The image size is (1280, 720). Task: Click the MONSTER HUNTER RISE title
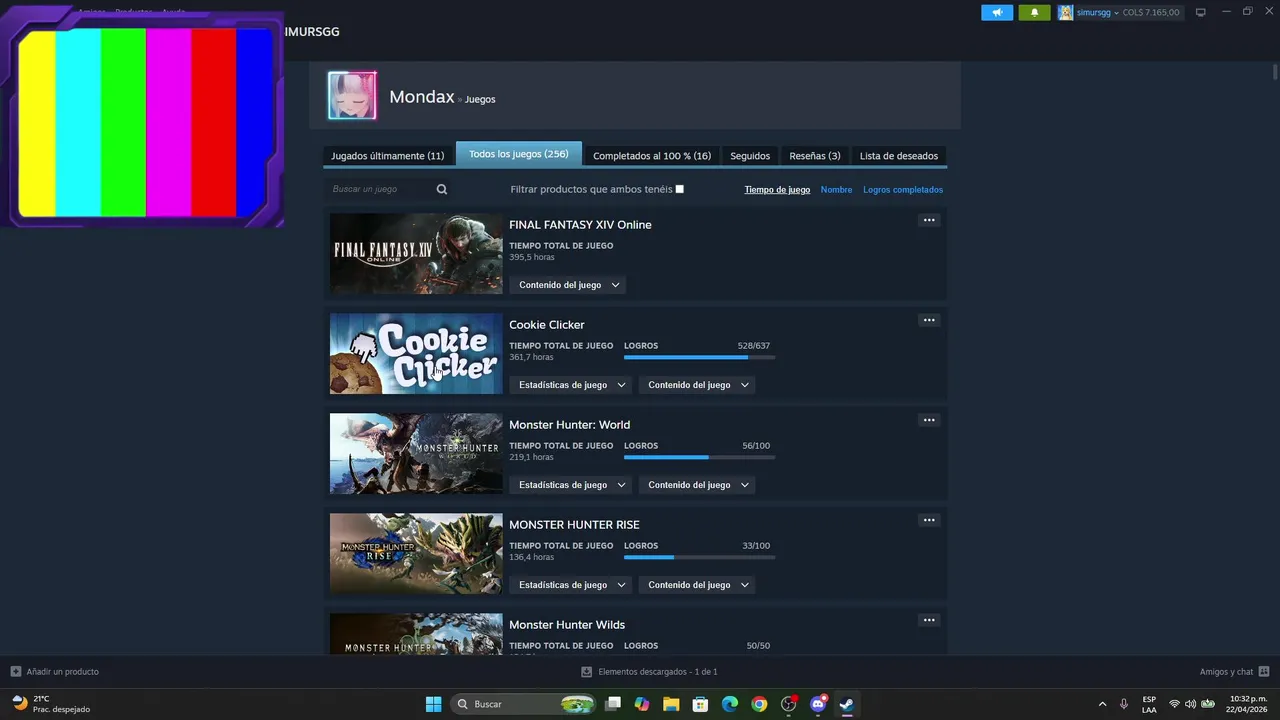(x=574, y=525)
